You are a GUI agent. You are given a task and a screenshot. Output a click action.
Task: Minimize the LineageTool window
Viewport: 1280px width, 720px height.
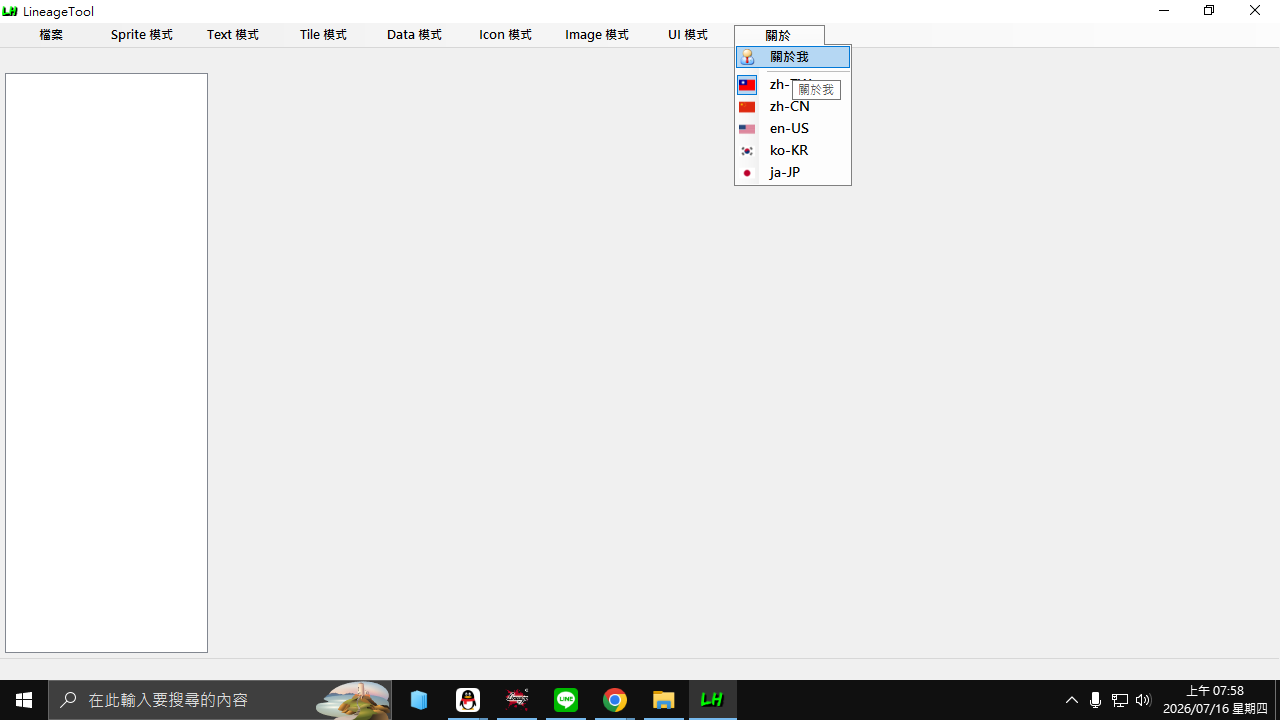coord(1164,11)
